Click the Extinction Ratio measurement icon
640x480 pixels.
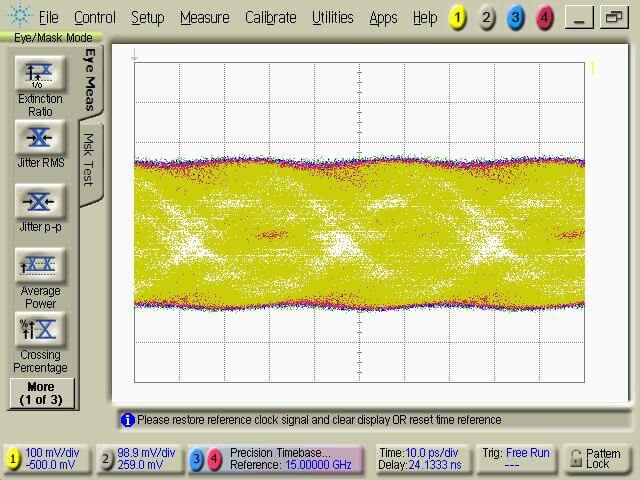40,73
